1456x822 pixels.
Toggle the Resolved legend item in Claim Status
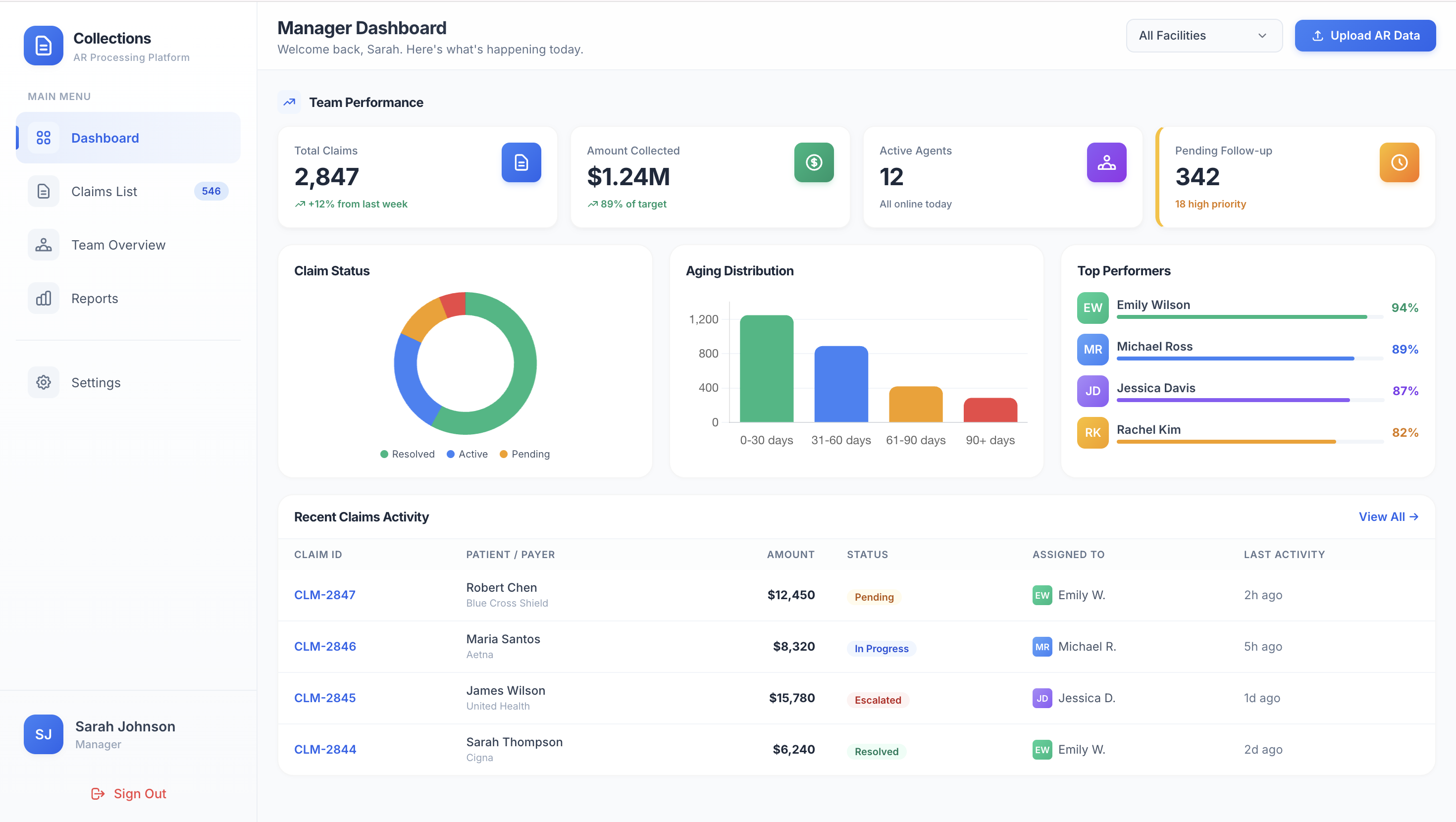pos(408,454)
